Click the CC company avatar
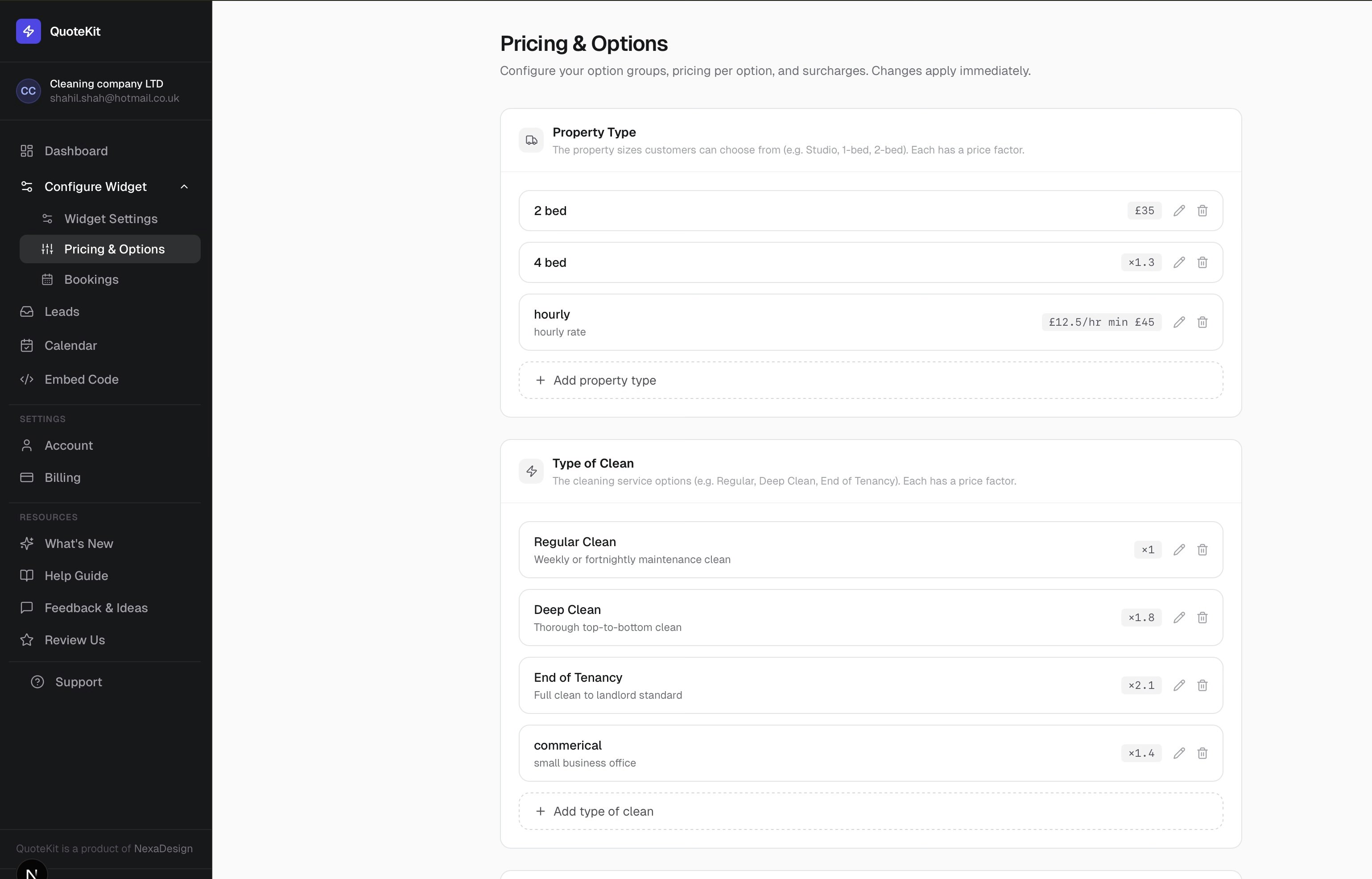 click(29, 91)
